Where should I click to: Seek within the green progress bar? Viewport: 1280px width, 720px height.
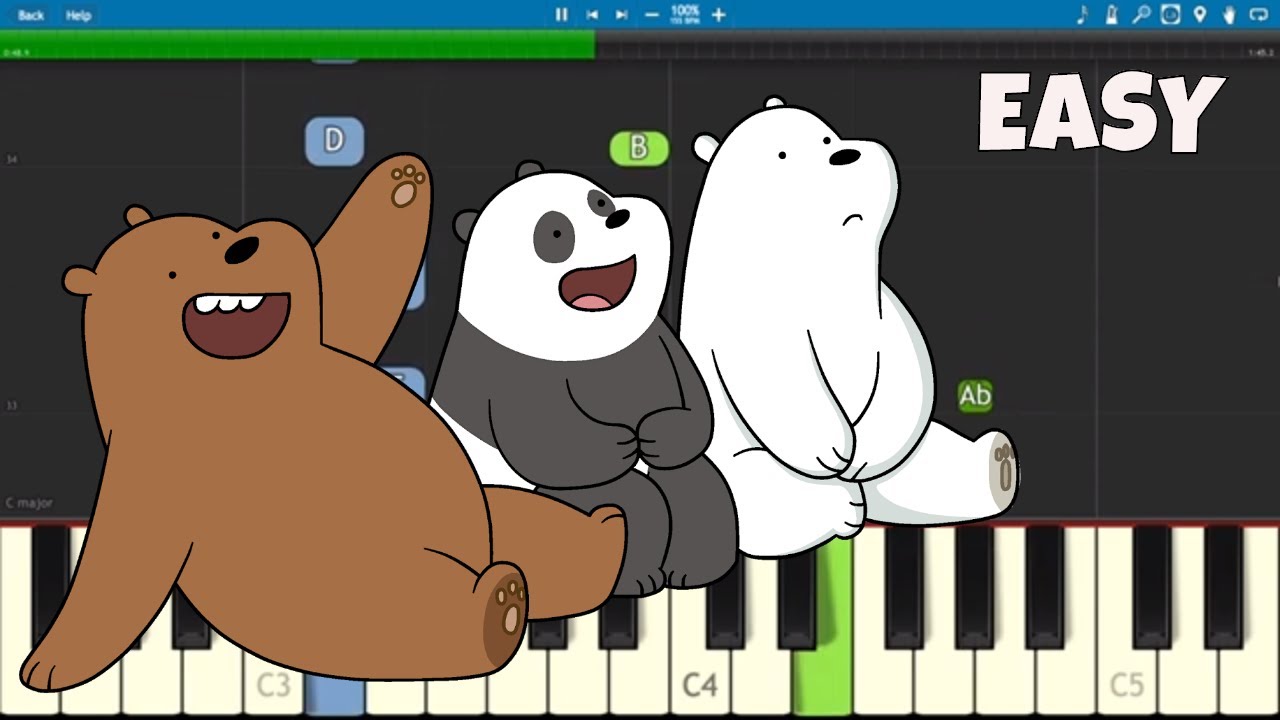[x=298, y=44]
